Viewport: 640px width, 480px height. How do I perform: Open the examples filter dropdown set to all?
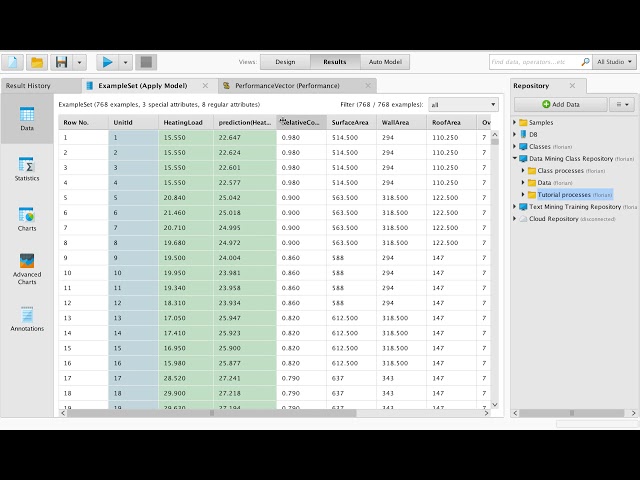pos(463,105)
